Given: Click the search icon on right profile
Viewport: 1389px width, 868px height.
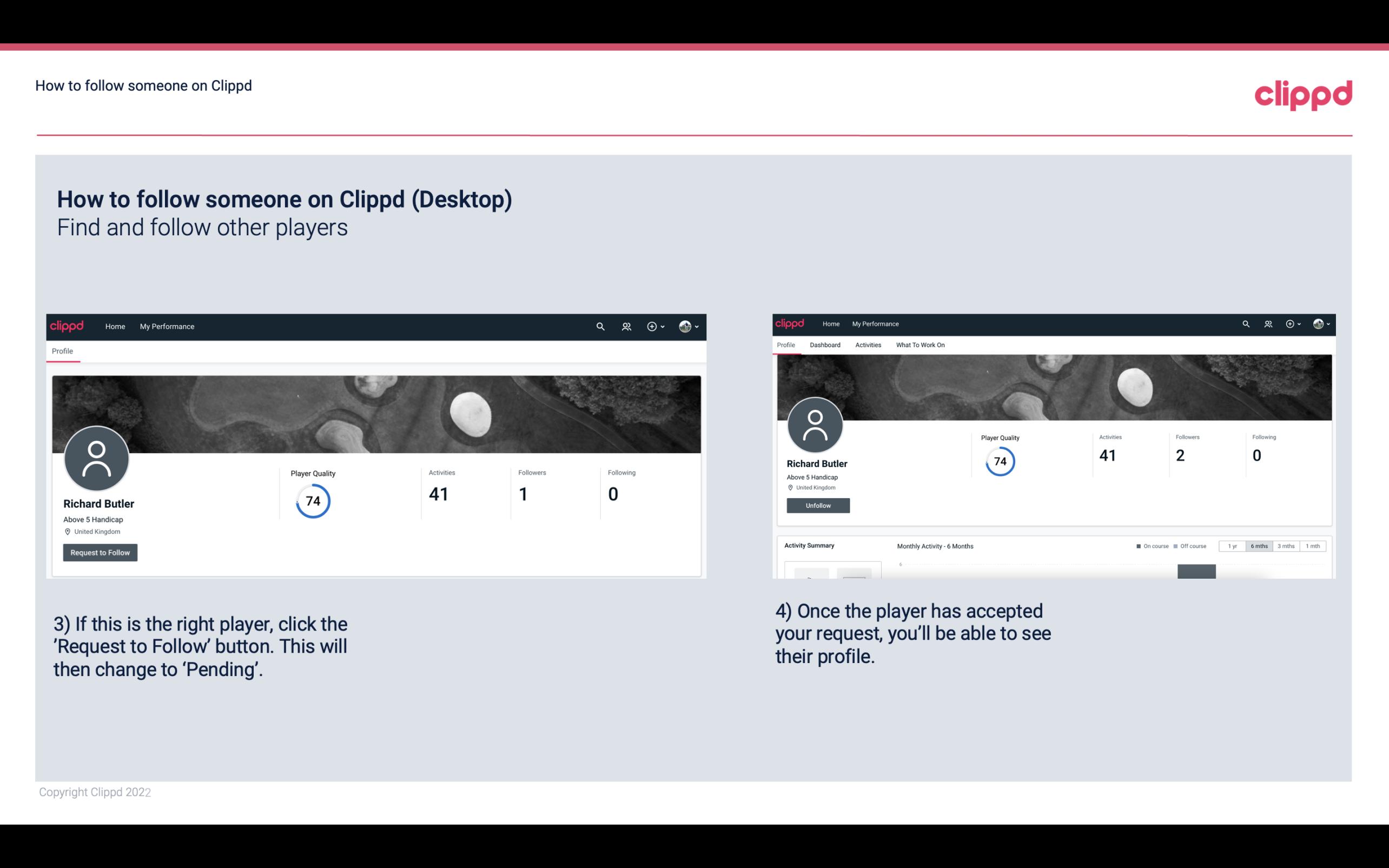Looking at the screenshot, I should click(1245, 323).
